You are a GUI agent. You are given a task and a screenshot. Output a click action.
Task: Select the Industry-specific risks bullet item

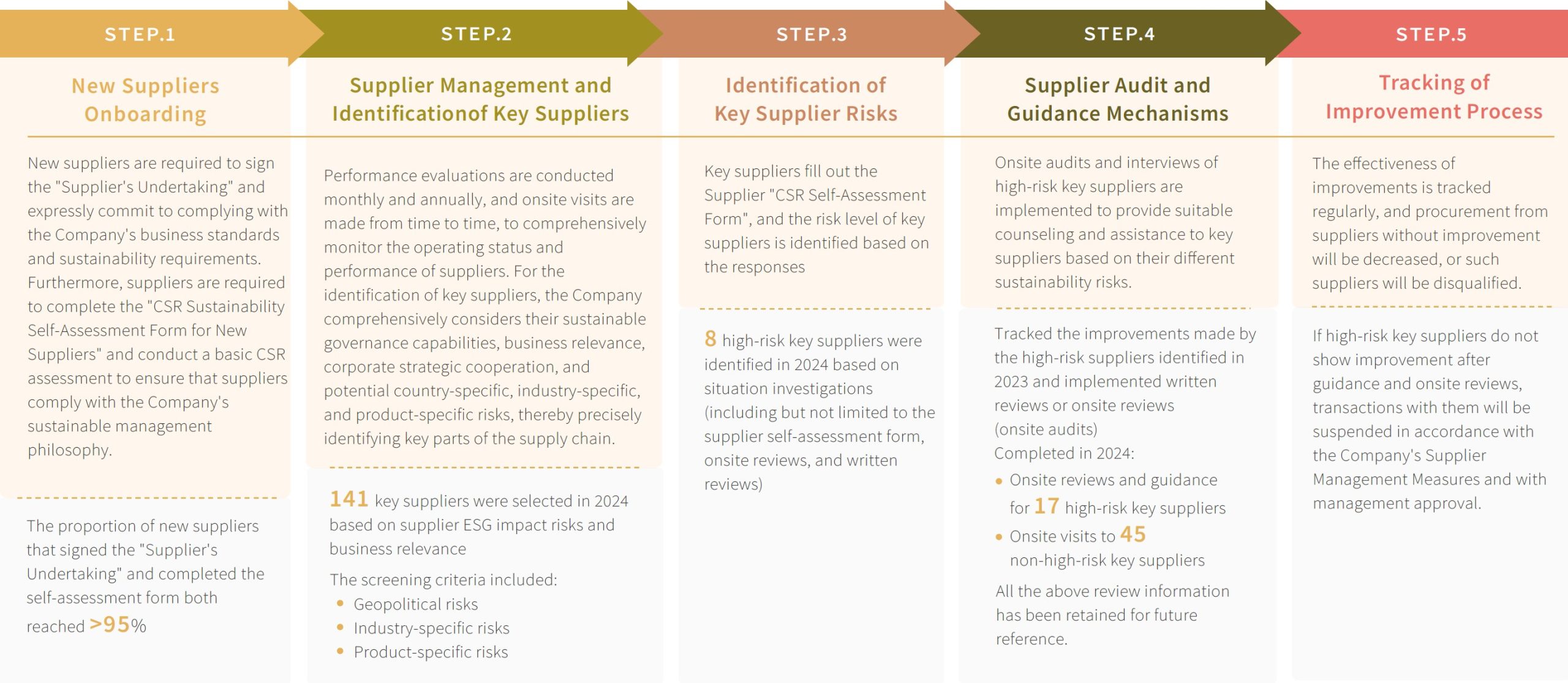431,628
